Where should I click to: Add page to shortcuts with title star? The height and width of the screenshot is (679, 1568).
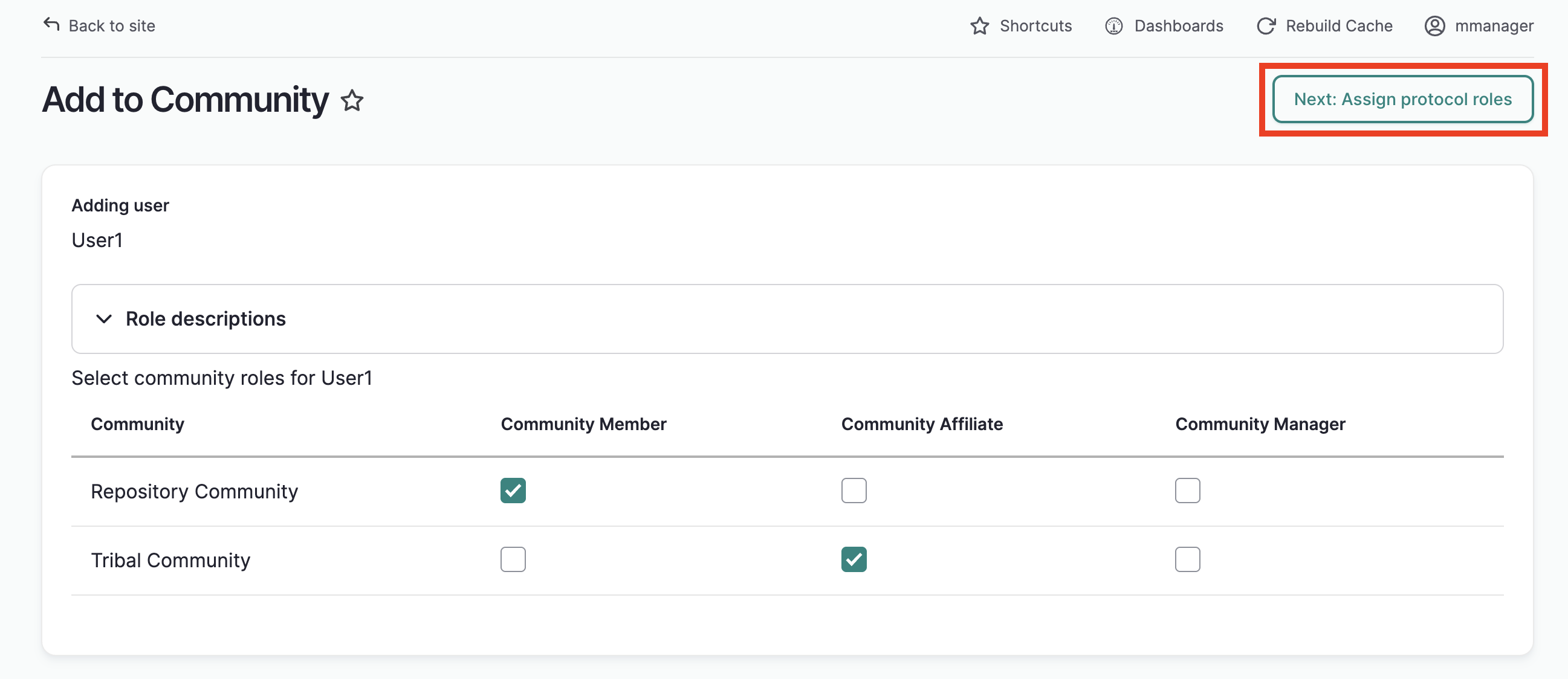[352, 100]
